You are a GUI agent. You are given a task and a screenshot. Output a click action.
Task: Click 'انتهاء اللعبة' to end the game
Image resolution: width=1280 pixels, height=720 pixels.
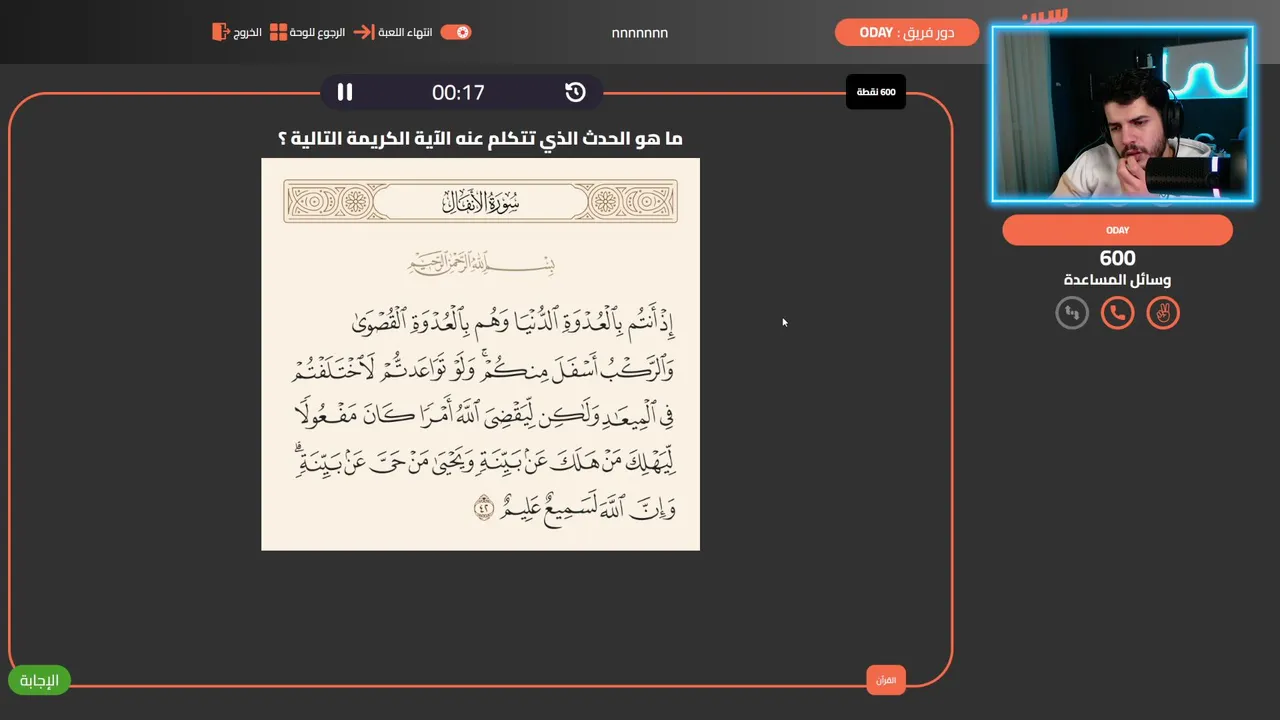(405, 32)
